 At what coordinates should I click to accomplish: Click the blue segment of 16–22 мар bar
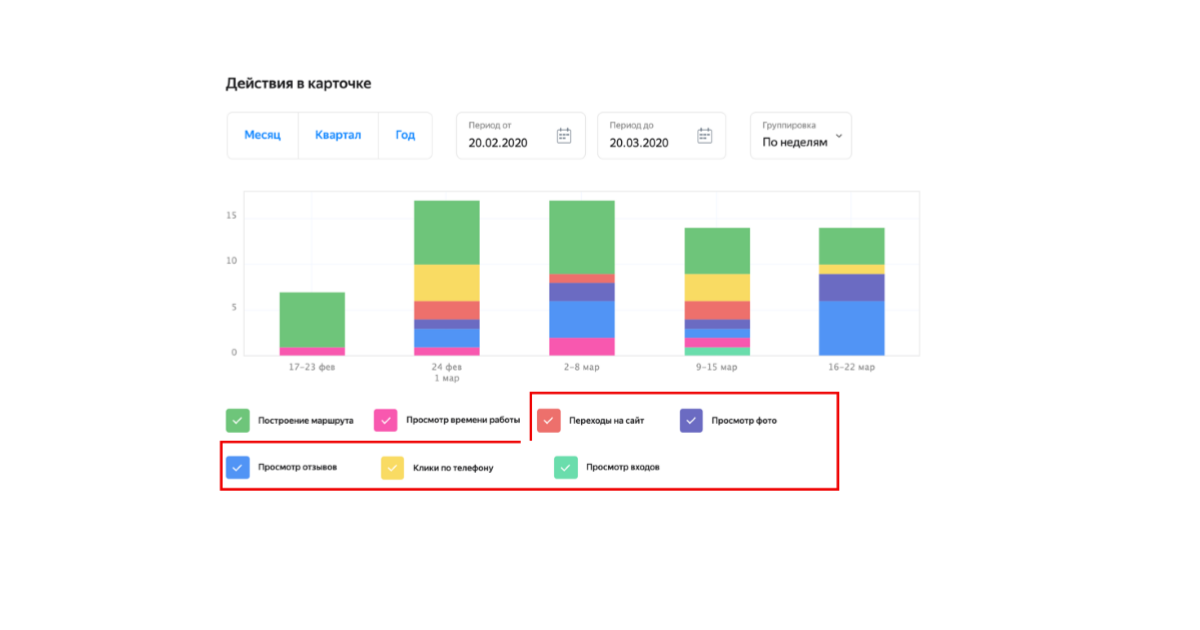851,328
